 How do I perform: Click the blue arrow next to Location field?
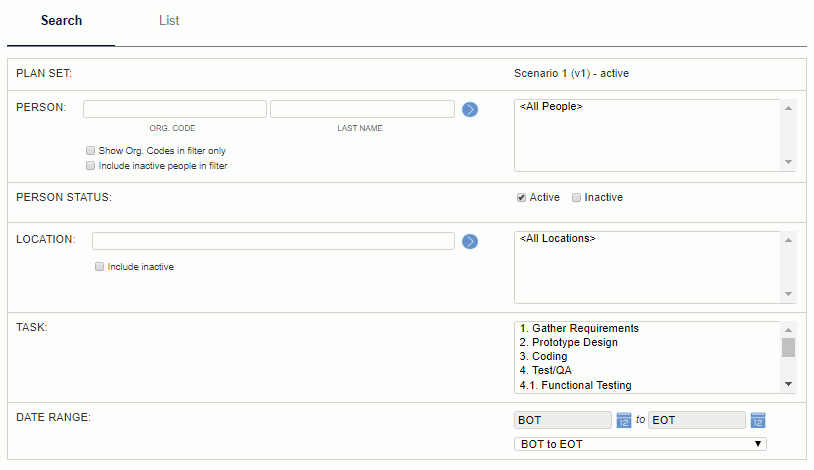(x=470, y=241)
